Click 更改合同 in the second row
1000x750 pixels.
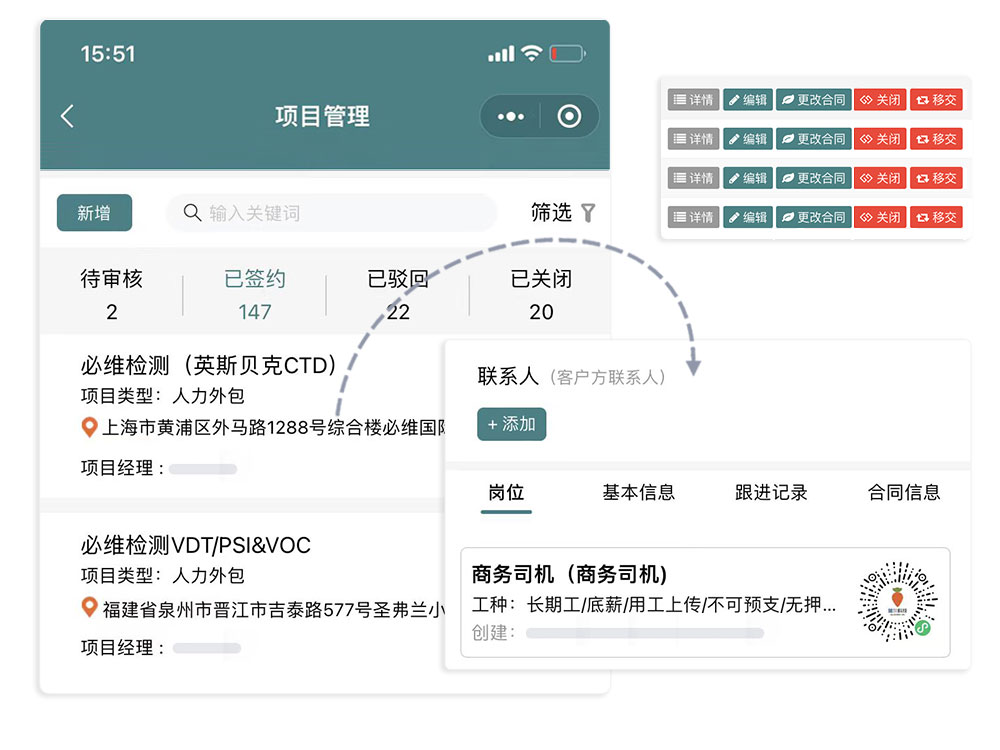click(x=813, y=139)
